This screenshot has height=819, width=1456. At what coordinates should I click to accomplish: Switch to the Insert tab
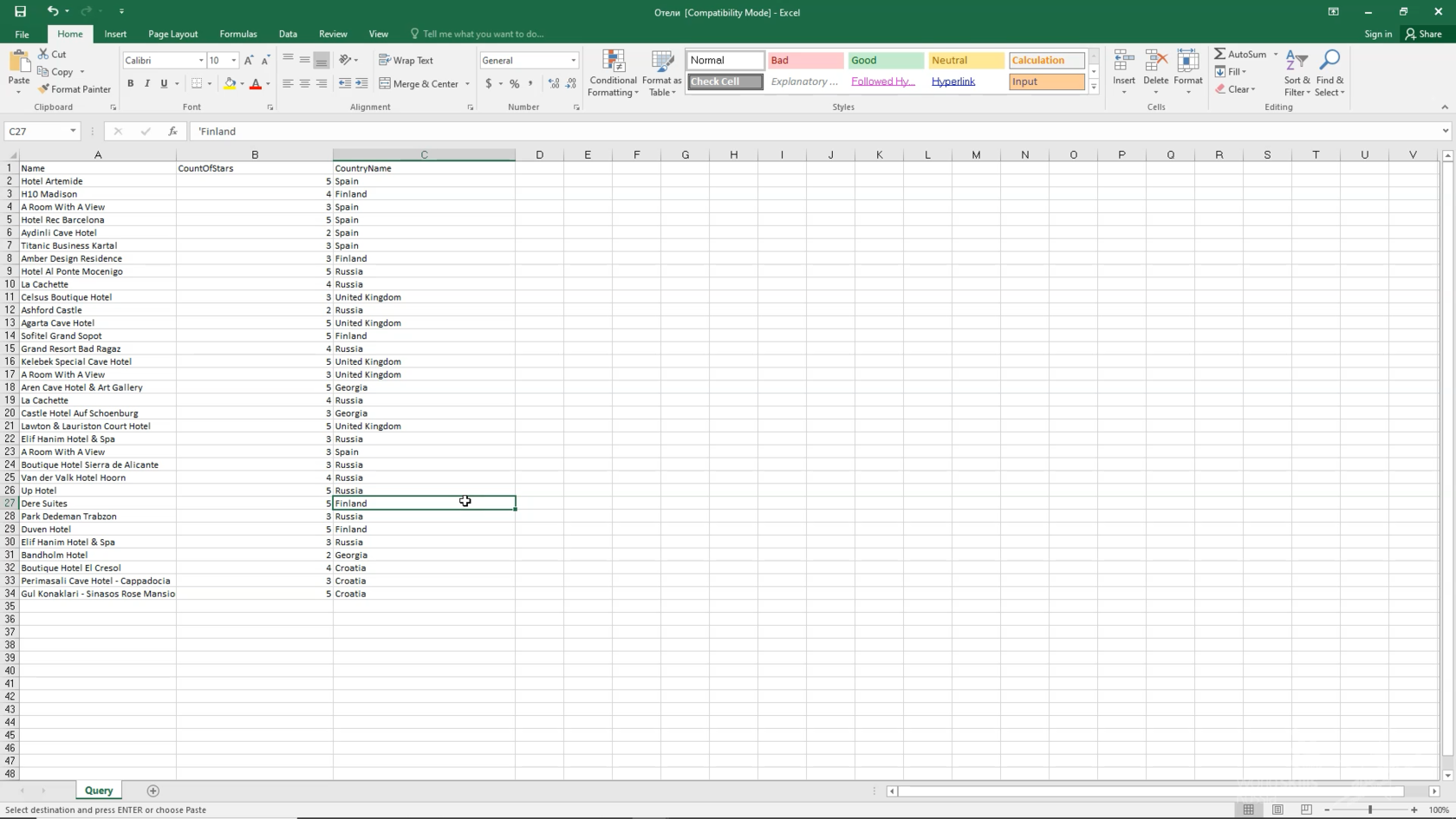click(x=115, y=34)
